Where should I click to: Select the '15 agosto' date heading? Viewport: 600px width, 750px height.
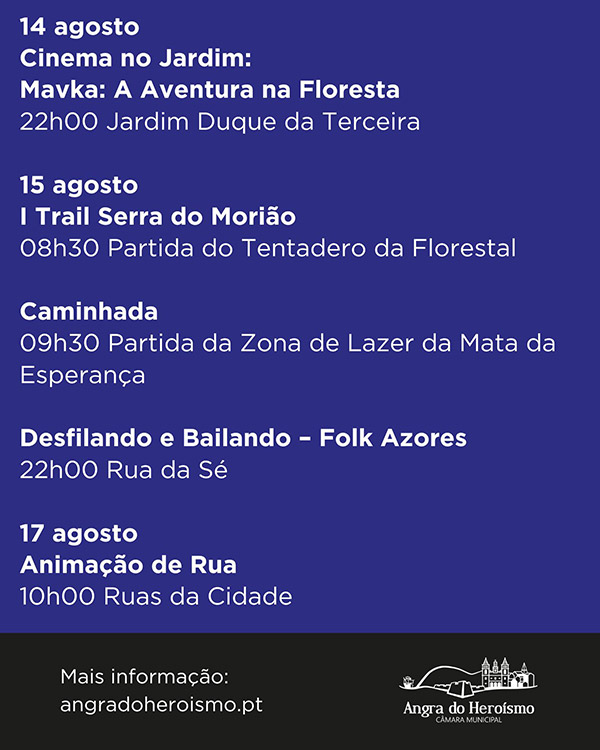point(79,185)
